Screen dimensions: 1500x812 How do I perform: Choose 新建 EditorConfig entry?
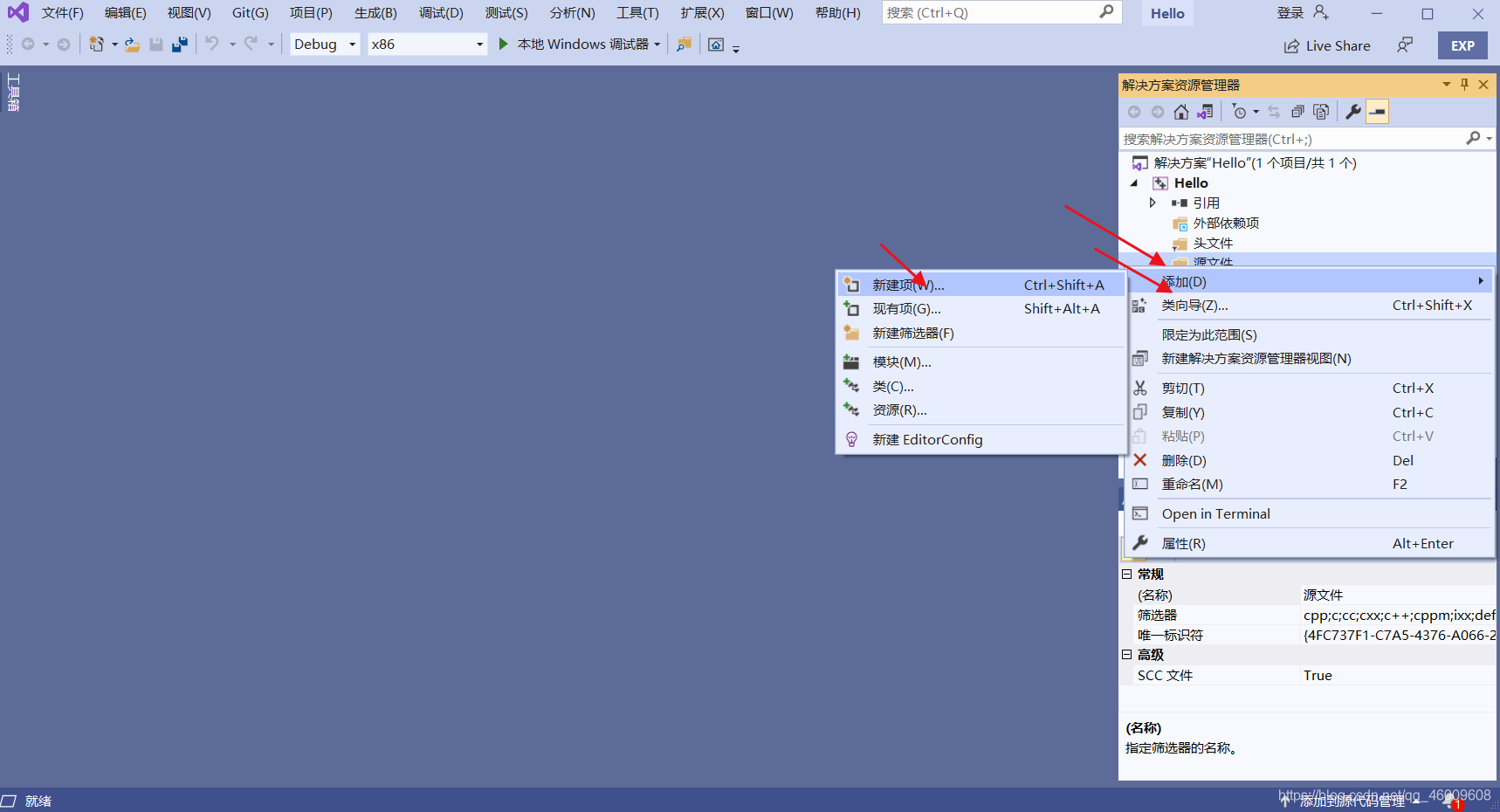981,440
